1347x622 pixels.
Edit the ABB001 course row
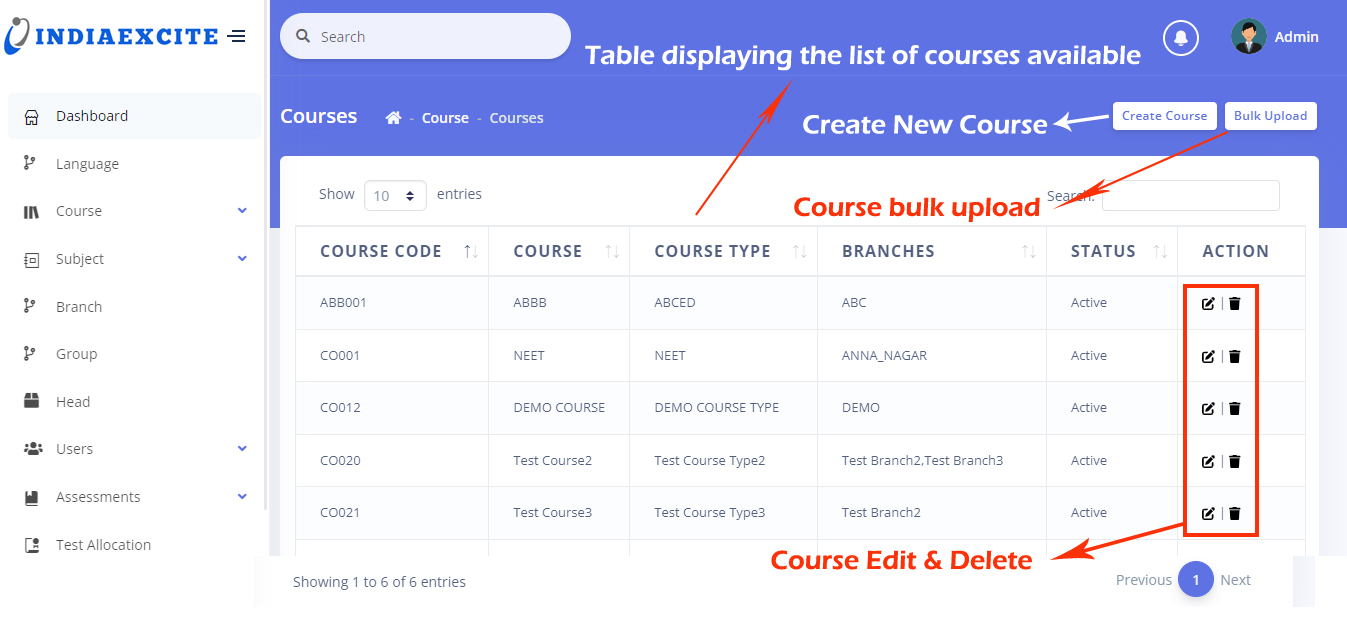coord(1208,303)
